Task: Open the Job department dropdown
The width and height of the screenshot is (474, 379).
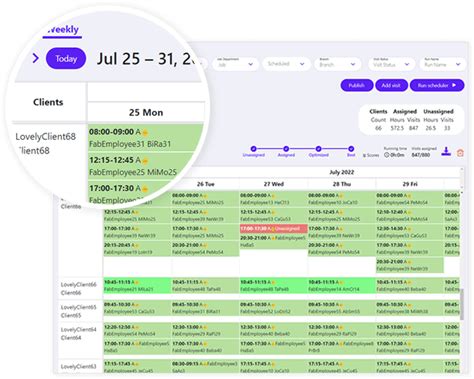Action: [x=235, y=64]
